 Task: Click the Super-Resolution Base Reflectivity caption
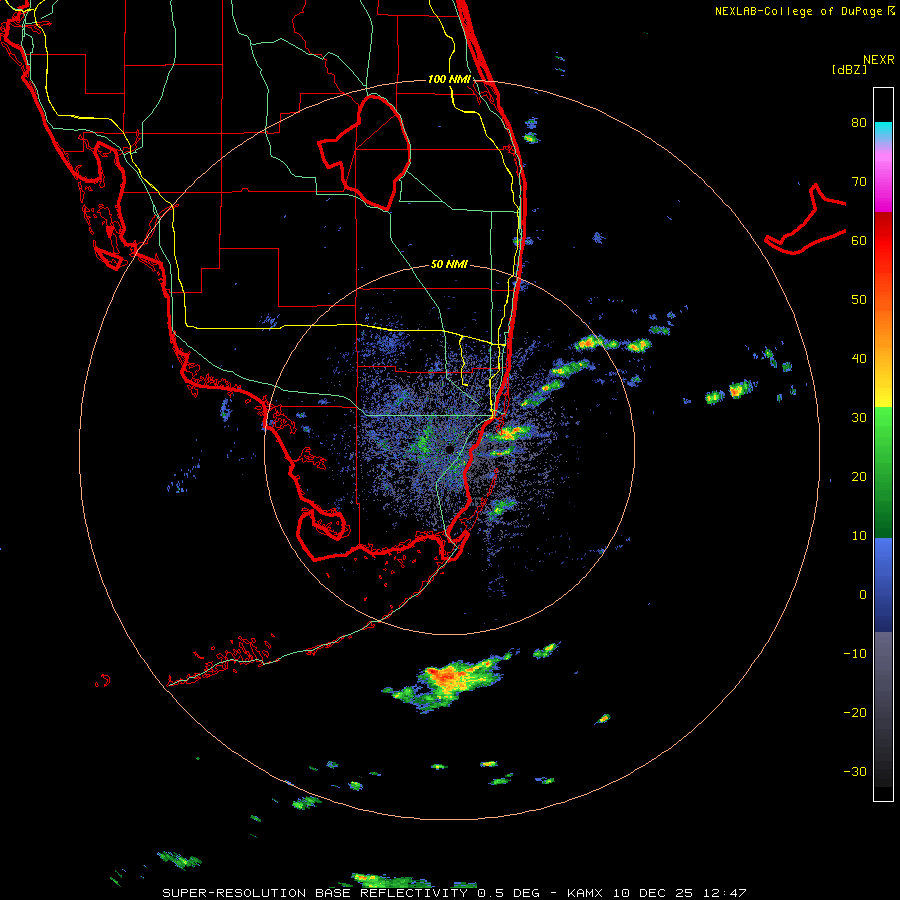tap(455, 893)
